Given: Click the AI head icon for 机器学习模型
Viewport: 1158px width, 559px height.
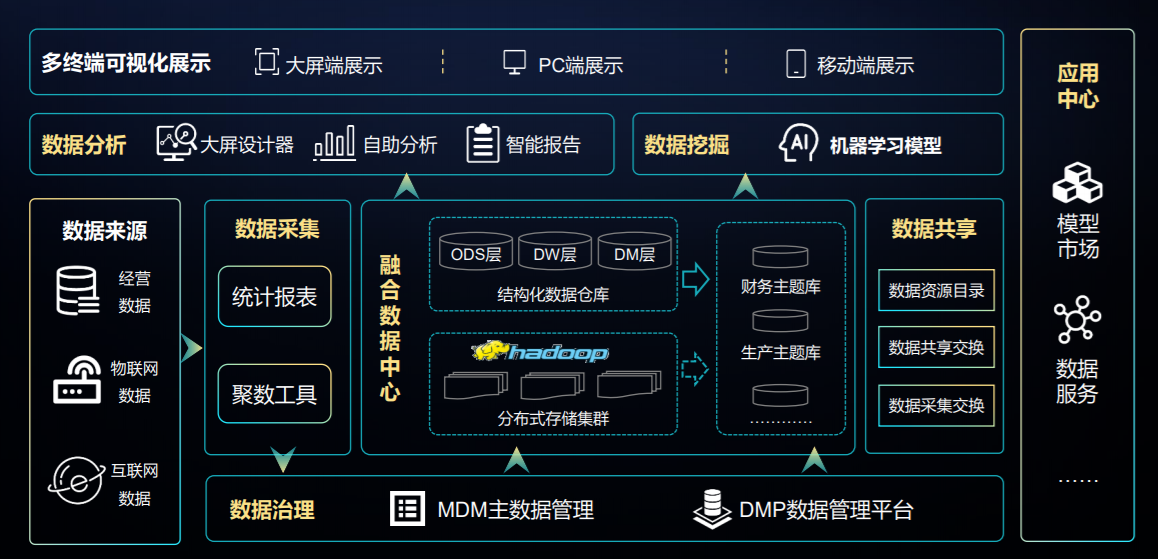Looking at the screenshot, I should [798, 144].
